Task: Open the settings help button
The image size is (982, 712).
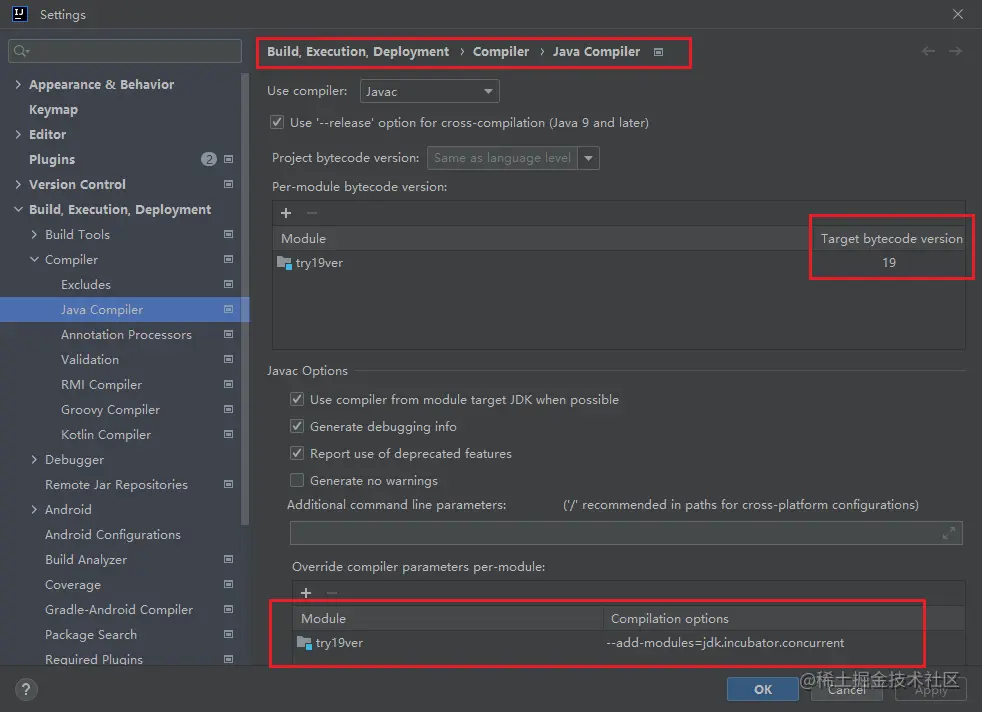Action: click(x=26, y=689)
